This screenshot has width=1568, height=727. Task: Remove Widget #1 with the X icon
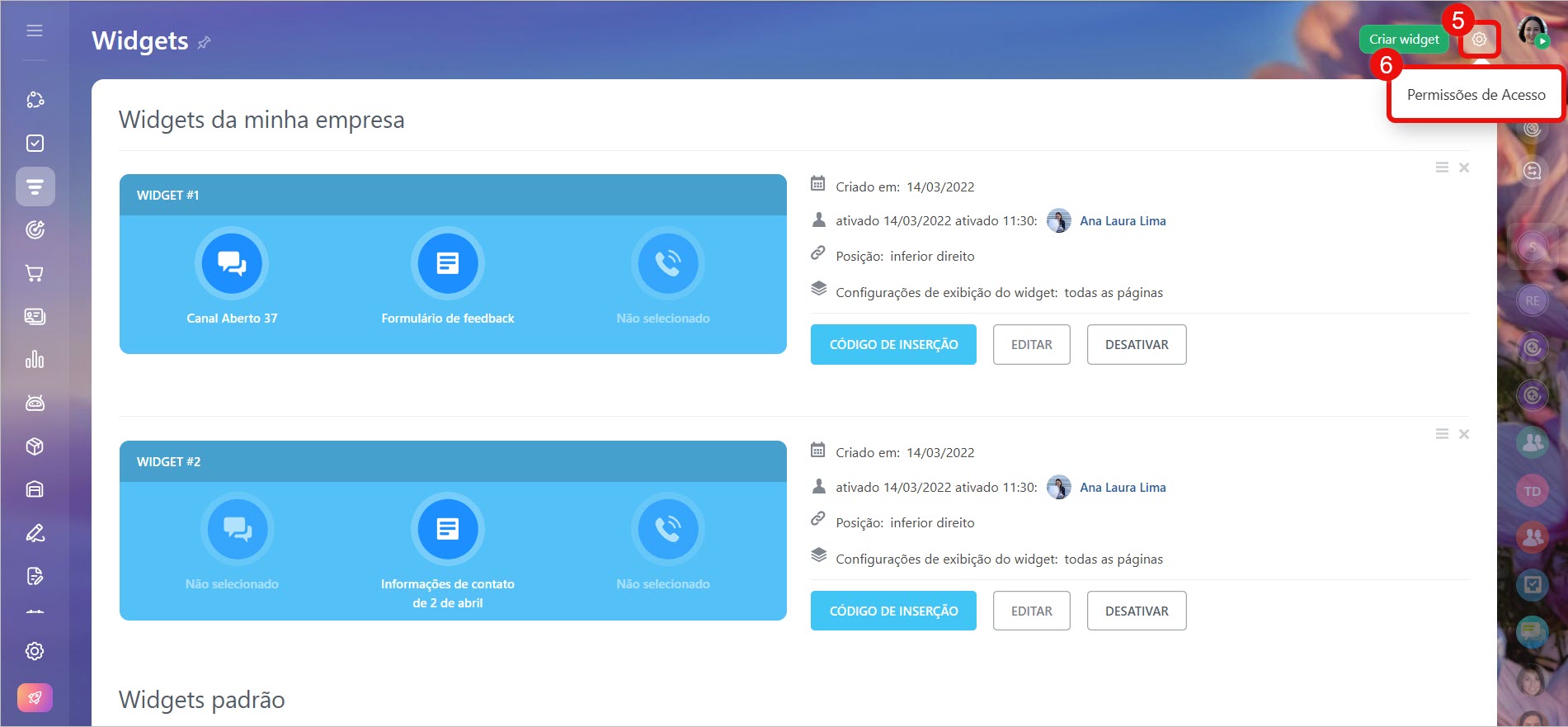(x=1464, y=168)
